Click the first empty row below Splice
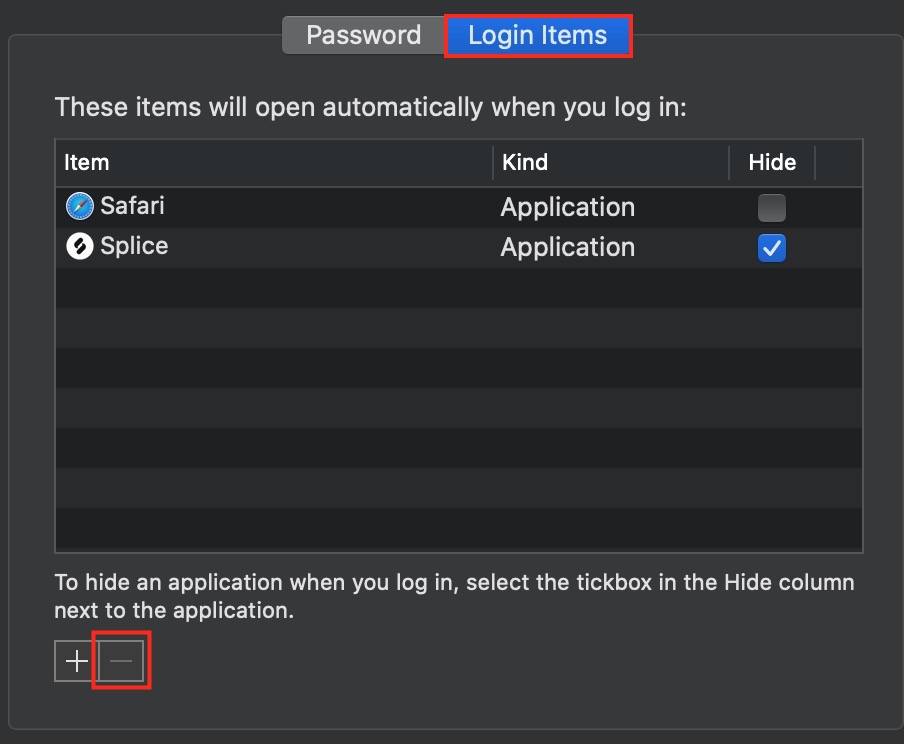The height and width of the screenshot is (744, 904). [x=459, y=288]
